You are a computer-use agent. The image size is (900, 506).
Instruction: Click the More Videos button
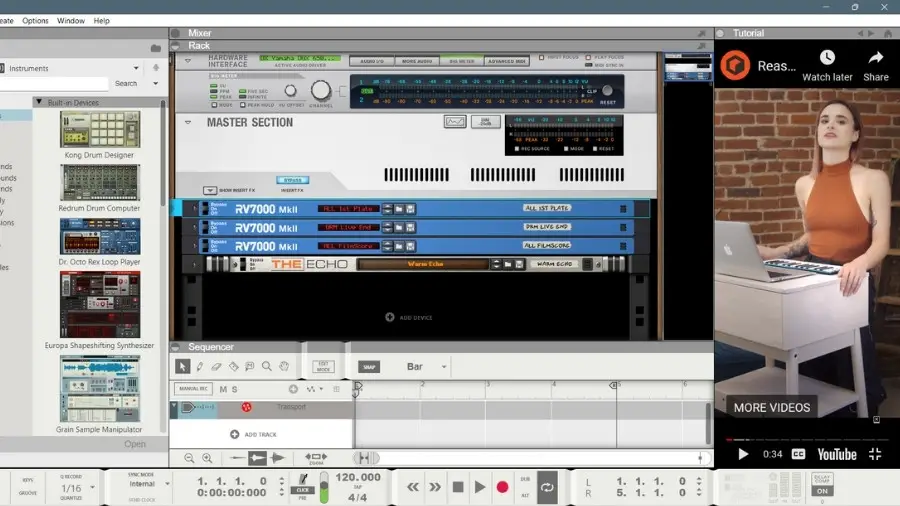(x=771, y=408)
